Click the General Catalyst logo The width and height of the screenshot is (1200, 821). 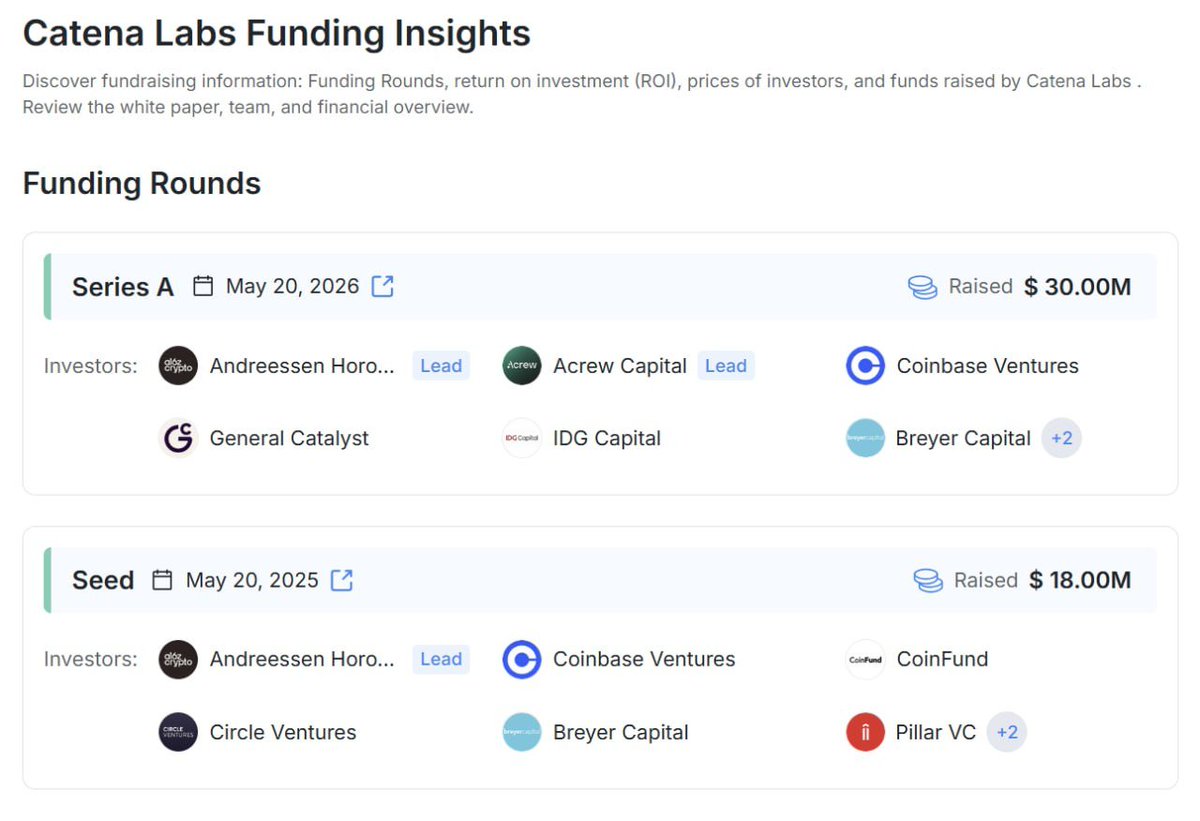click(178, 438)
